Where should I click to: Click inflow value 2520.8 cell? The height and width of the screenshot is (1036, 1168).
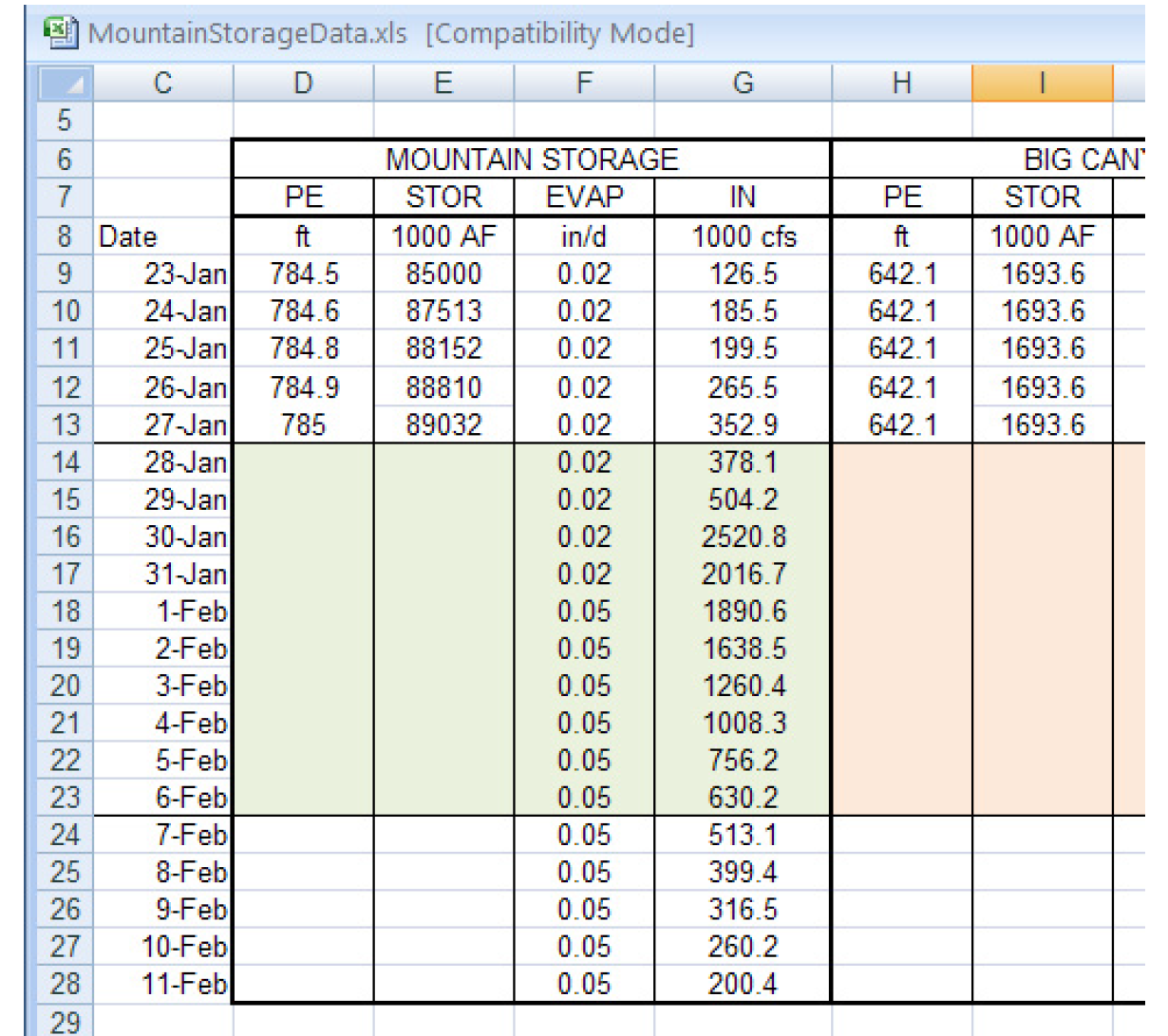coord(743,537)
